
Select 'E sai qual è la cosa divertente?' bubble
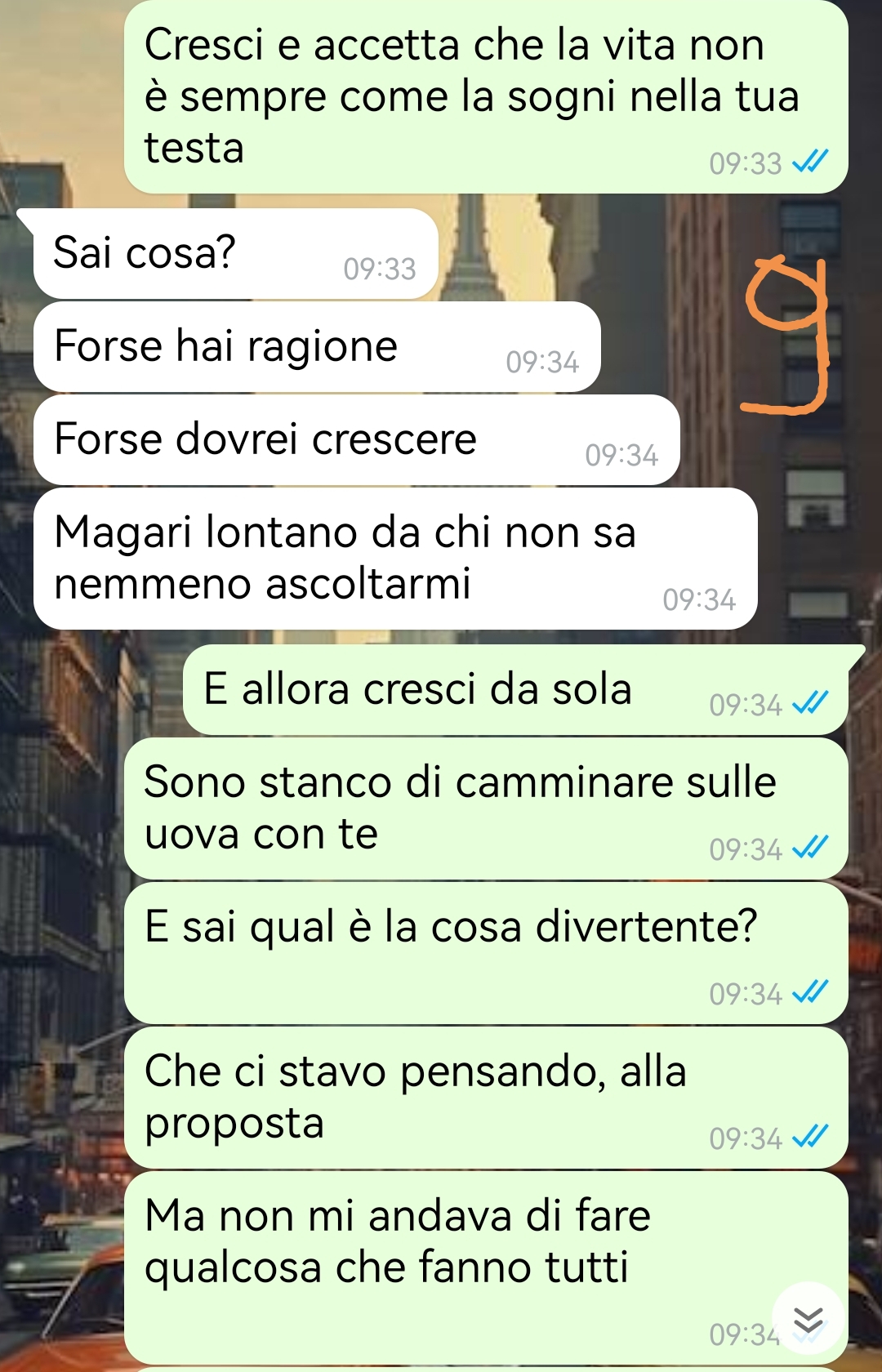pos(486,953)
